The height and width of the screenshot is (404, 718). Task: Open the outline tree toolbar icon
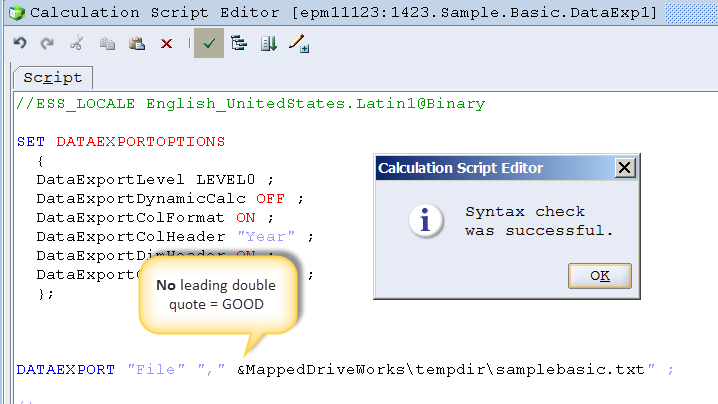[239, 43]
